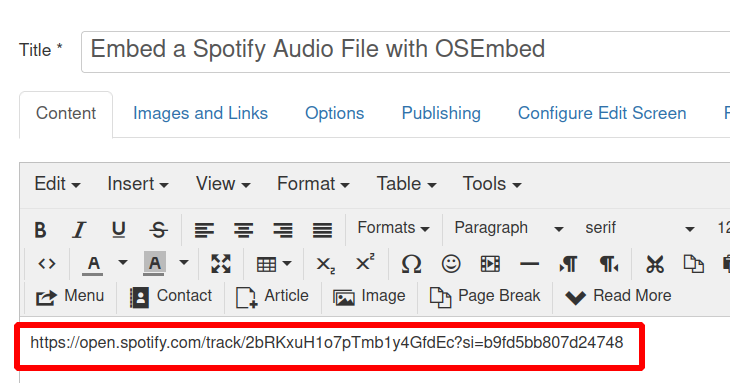Toggle strikethrough formatting

point(158,229)
